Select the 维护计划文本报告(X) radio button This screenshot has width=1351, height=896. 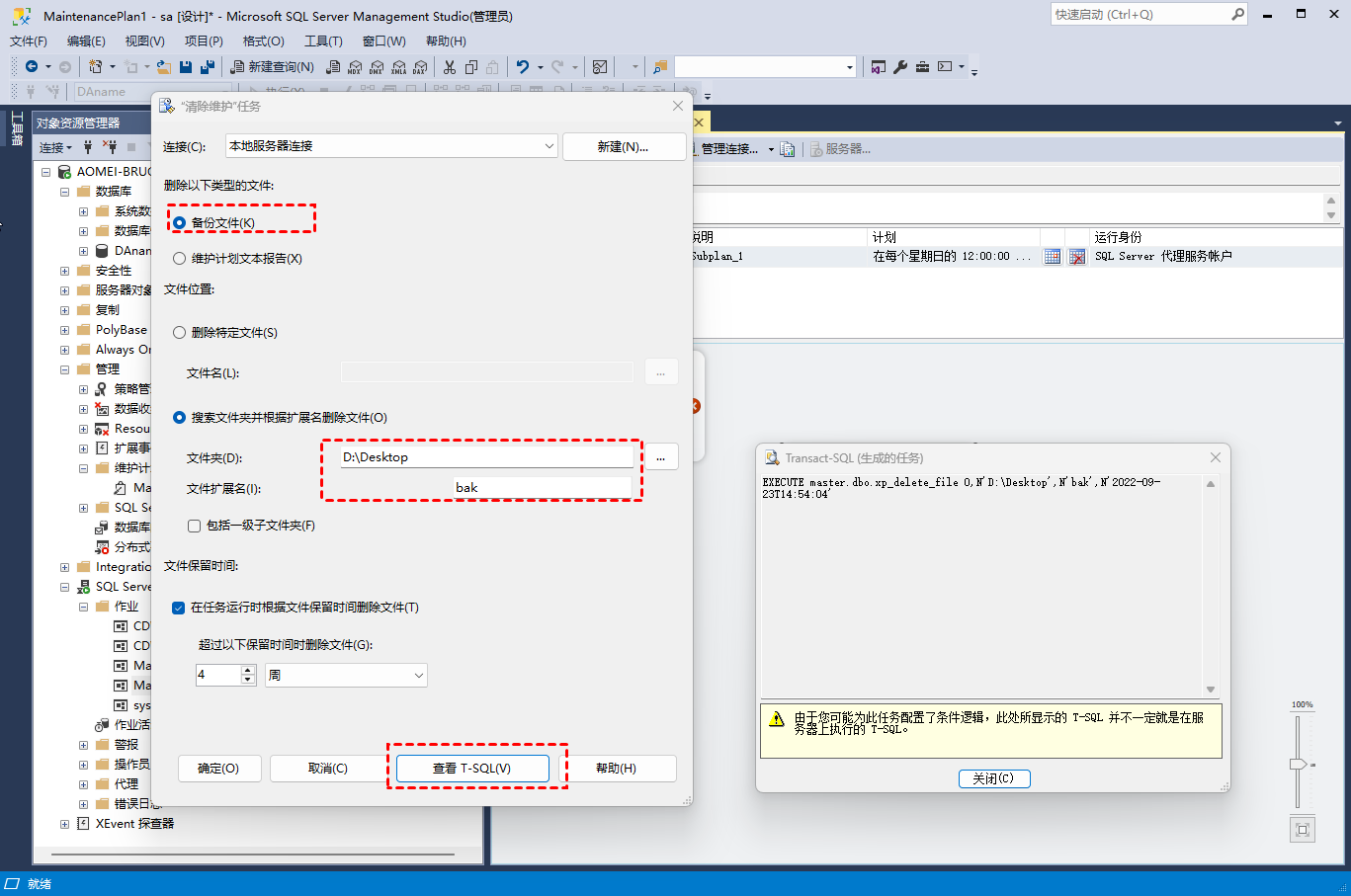point(179,258)
